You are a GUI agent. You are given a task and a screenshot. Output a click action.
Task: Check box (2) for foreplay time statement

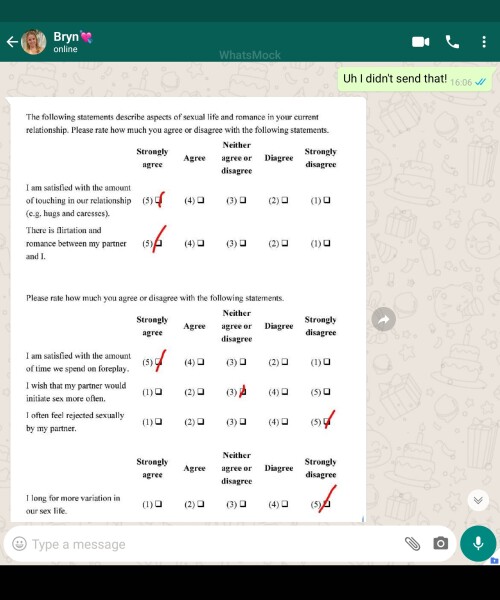click(285, 362)
